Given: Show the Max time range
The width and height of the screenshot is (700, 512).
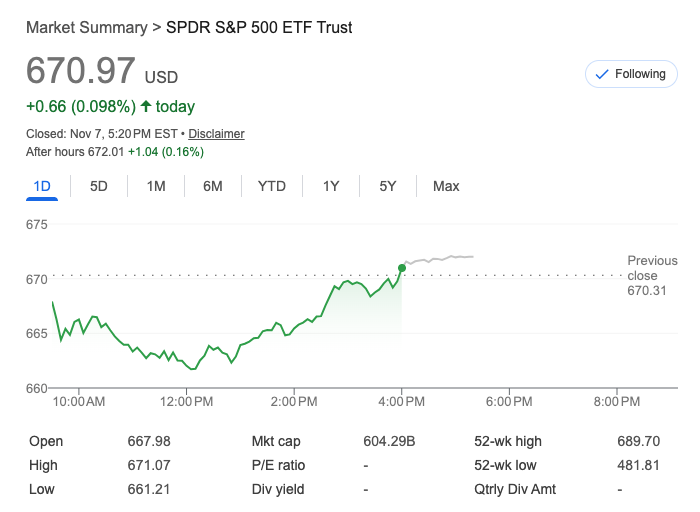Looking at the screenshot, I should [x=446, y=186].
